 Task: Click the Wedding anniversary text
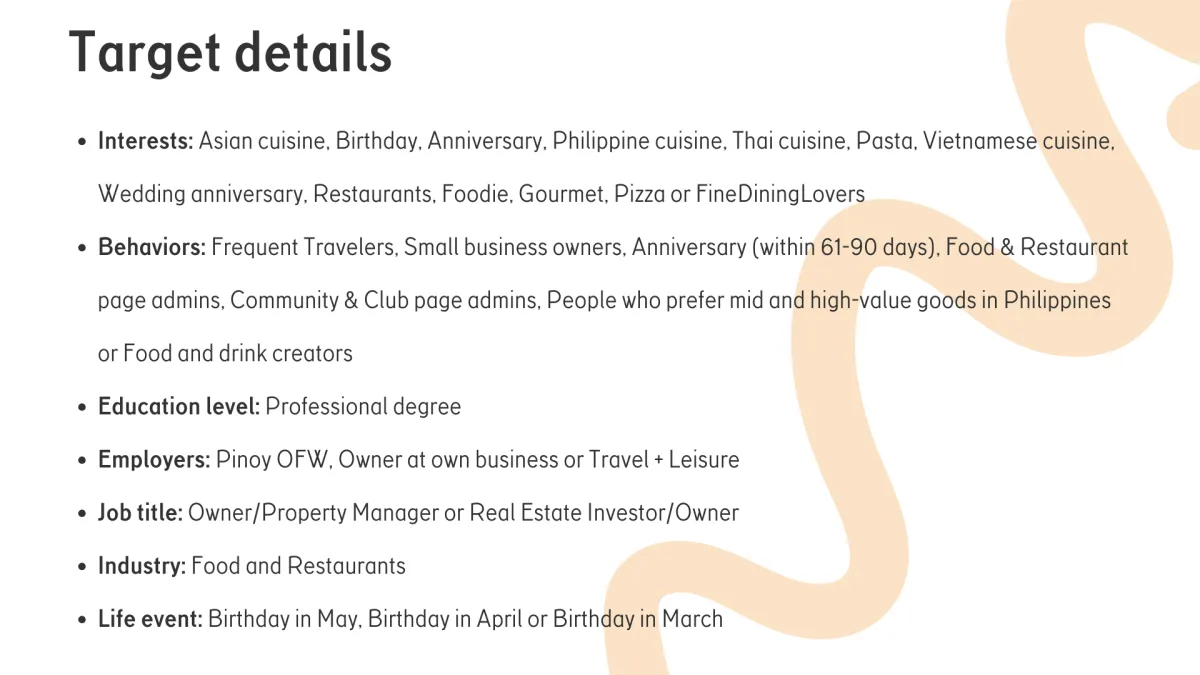201,194
